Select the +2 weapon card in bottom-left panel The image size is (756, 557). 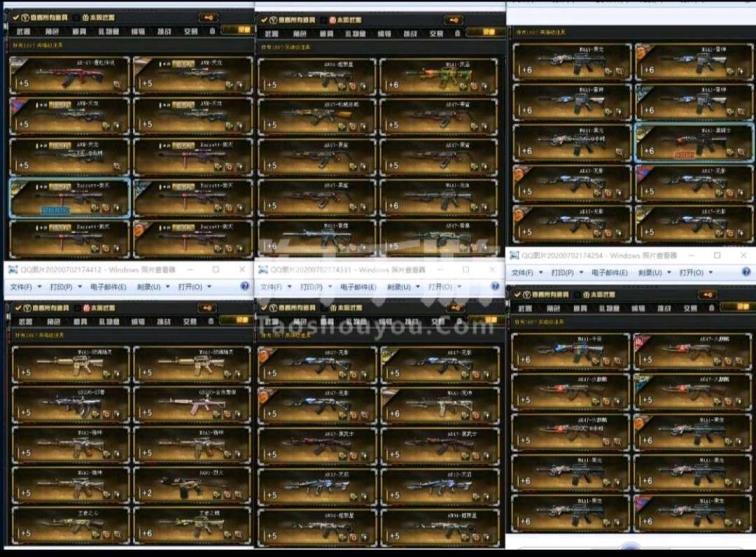(192, 485)
